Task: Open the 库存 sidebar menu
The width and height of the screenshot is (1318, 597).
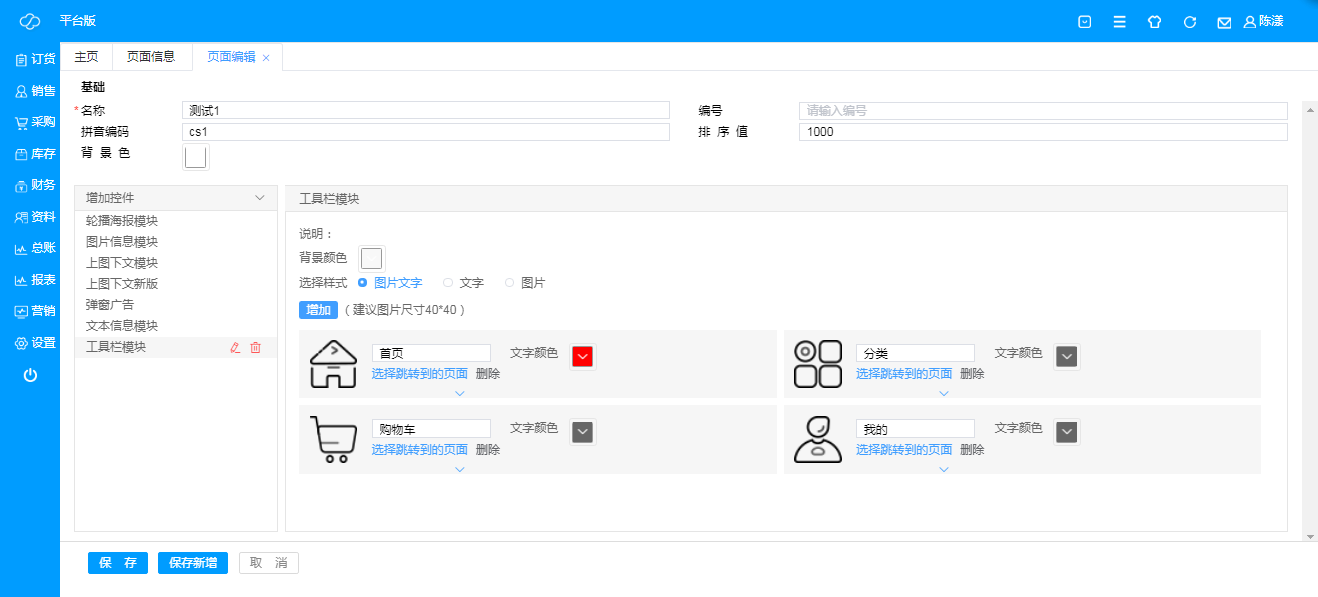Action: 34,154
